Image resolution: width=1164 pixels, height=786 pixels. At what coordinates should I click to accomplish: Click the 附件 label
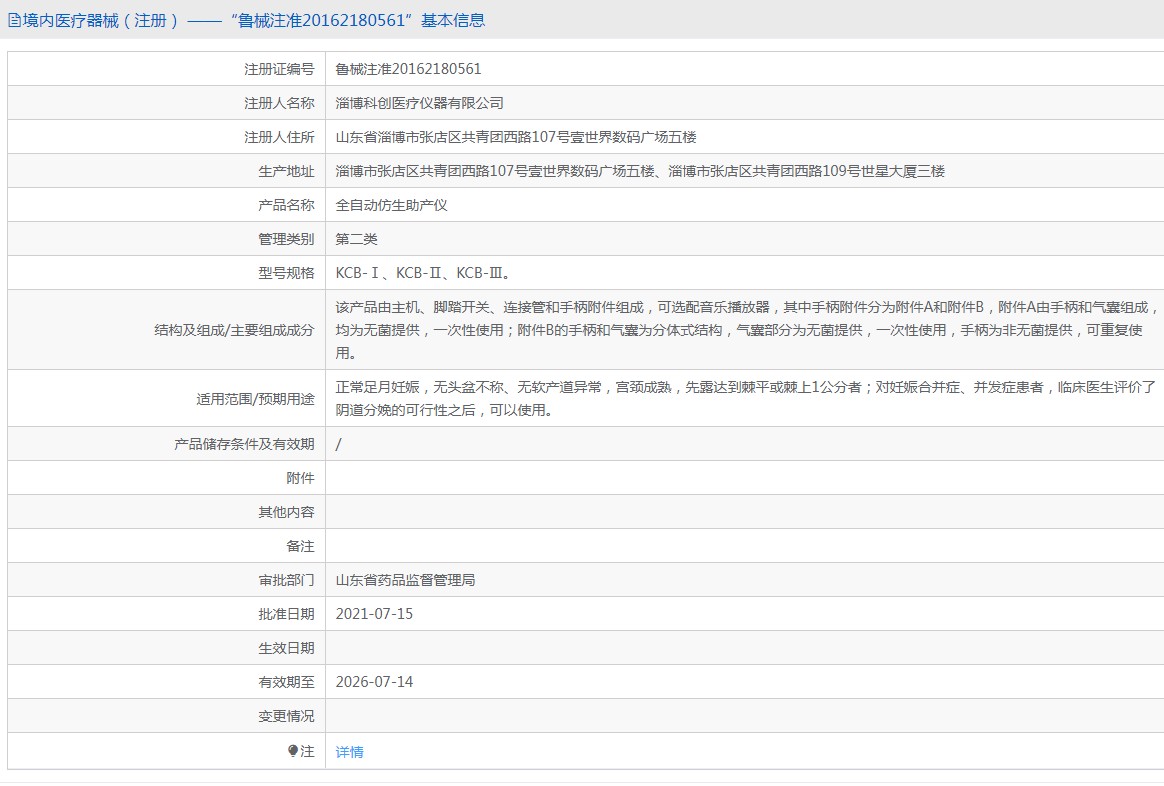pos(301,479)
